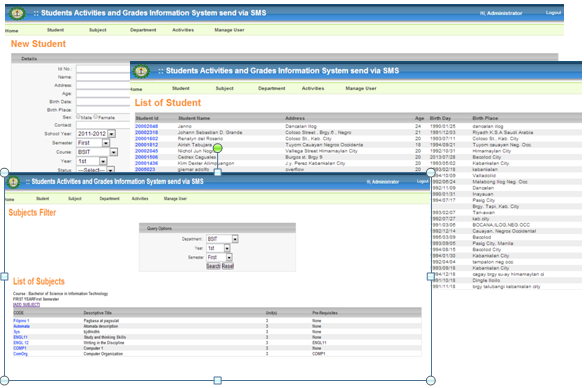The image size is (584, 388).
Task: Expand the Department dropdown in Query Options
Action: [235, 239]
